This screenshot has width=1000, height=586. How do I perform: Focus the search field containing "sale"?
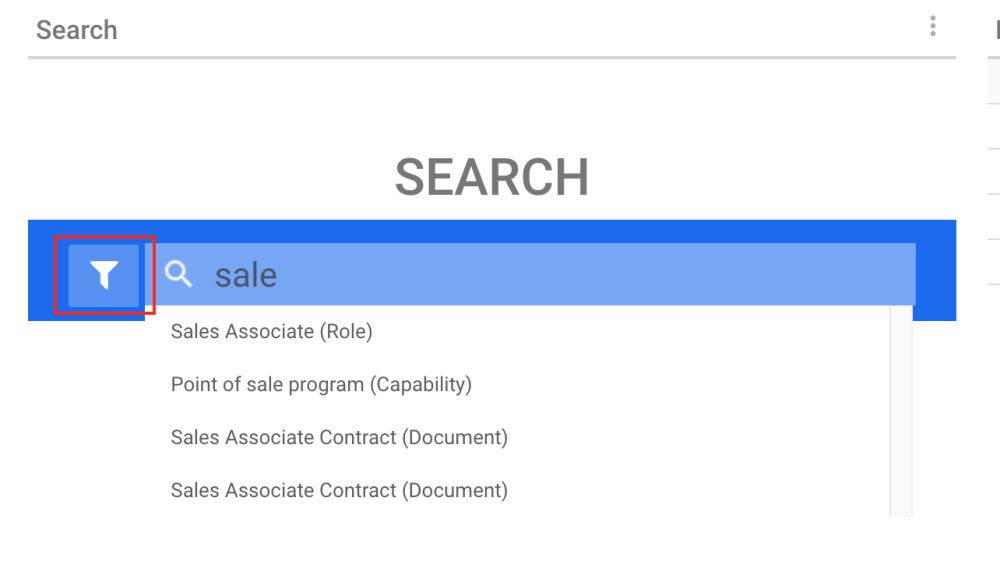click(x=500, y=274)
